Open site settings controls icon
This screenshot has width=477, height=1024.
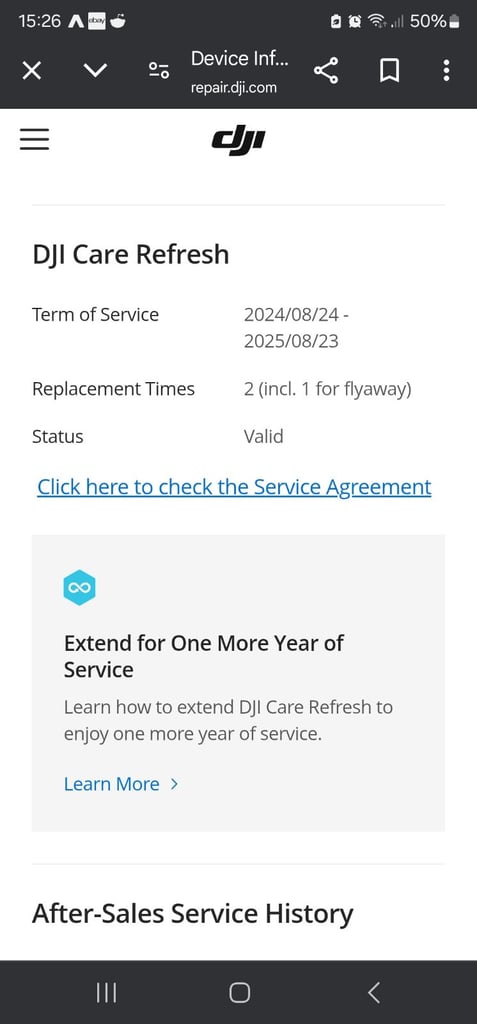pos(159,70)
